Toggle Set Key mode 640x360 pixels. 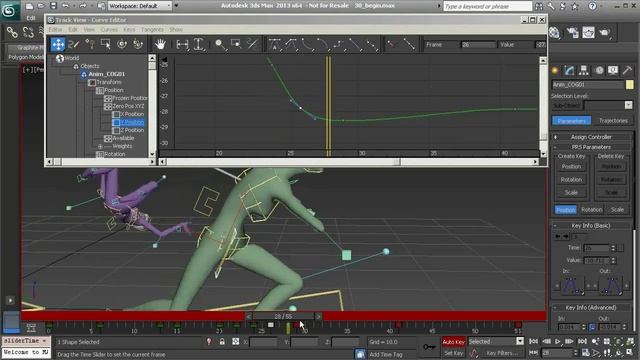pos(453,353)
